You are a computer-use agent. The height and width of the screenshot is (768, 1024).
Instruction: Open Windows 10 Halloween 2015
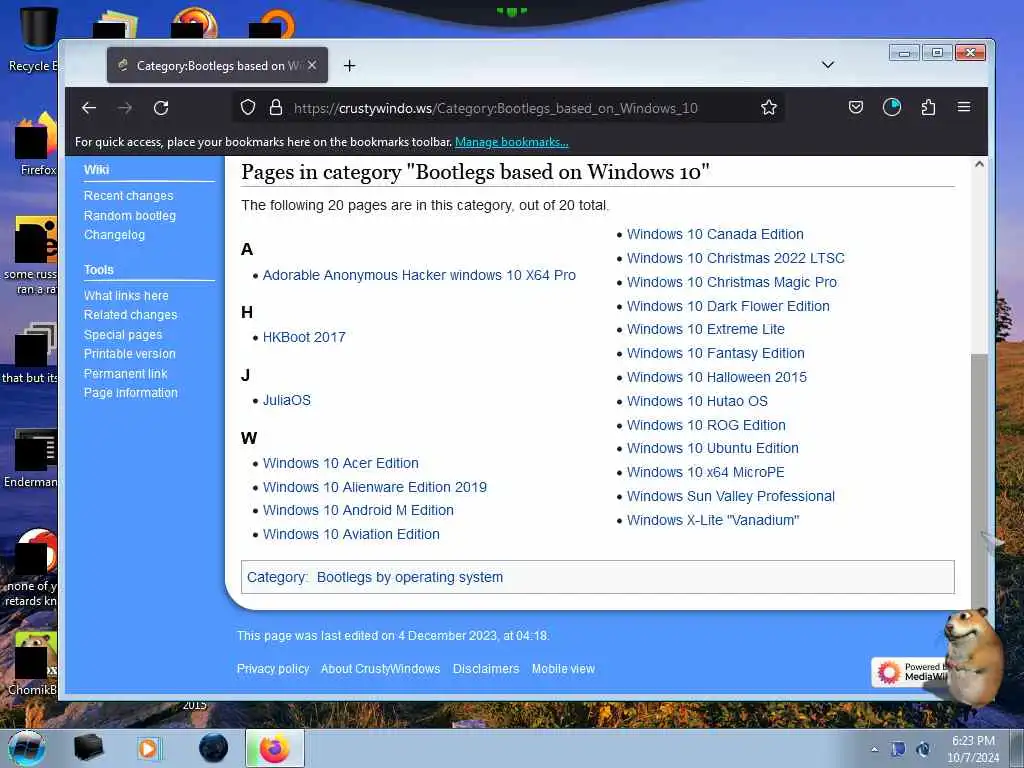pos(716,377)
